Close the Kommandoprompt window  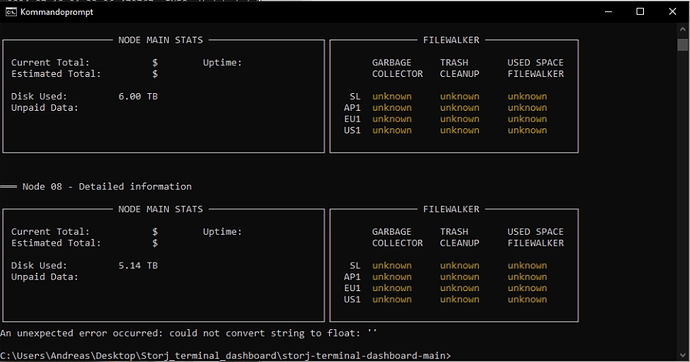coord(672,12)
